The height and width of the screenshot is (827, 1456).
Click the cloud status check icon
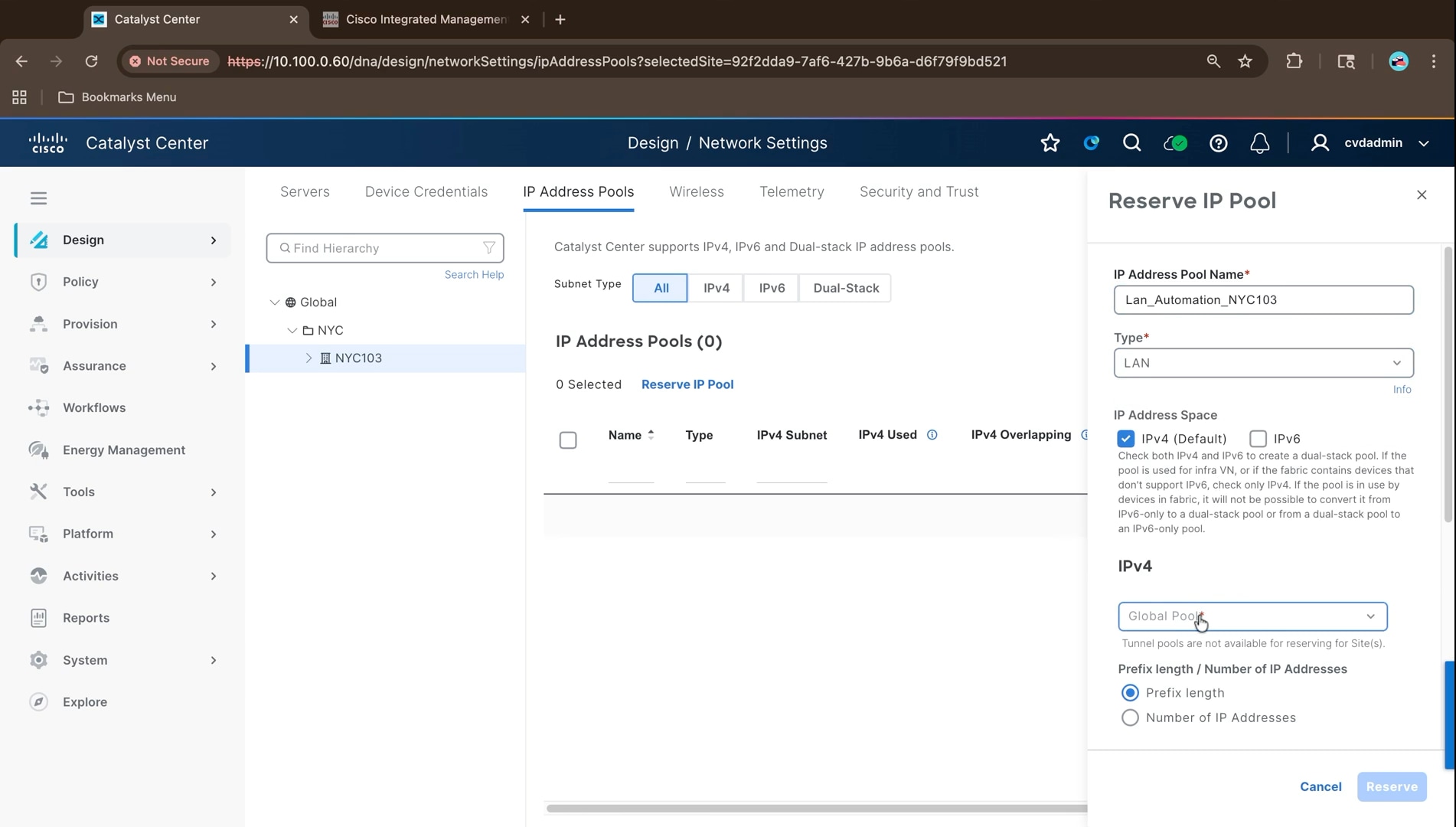1175,143
